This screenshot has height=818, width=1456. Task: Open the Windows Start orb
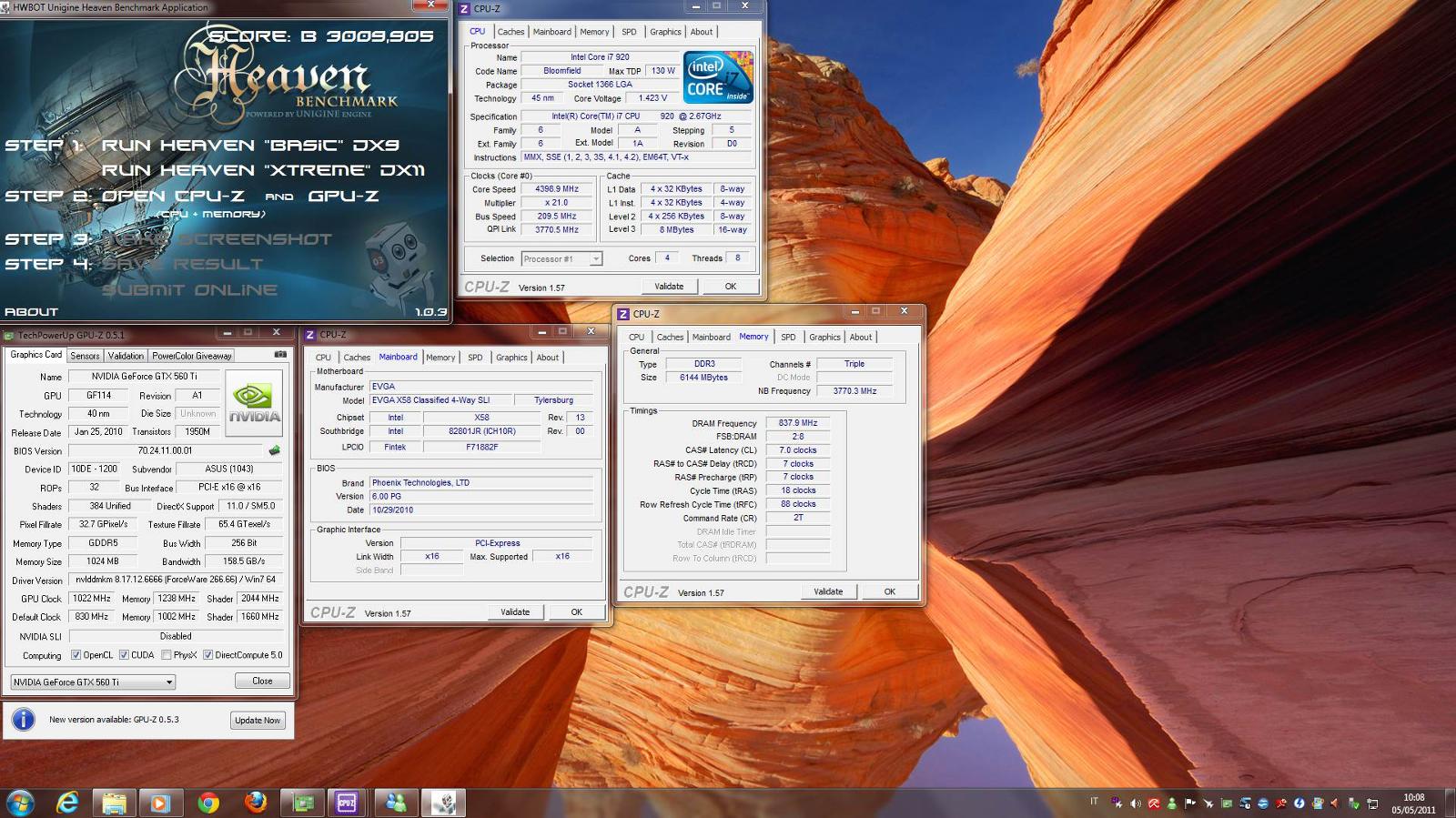coord(20,803)
